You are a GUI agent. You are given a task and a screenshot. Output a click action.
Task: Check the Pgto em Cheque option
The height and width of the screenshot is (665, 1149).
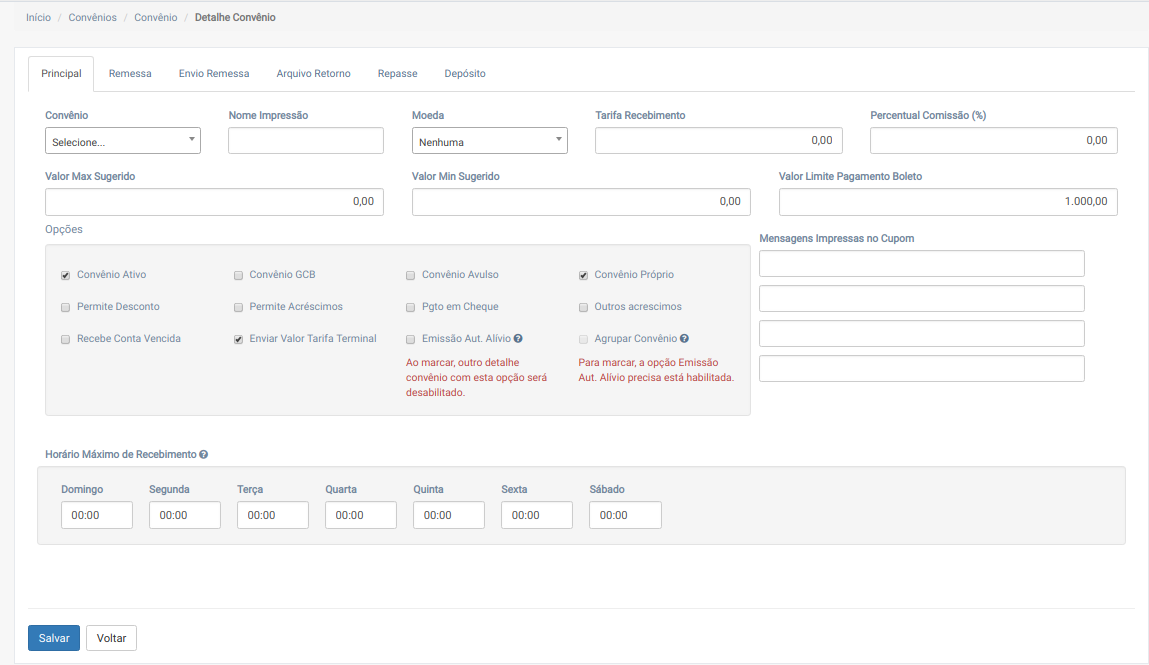click(x=410, y=307)
